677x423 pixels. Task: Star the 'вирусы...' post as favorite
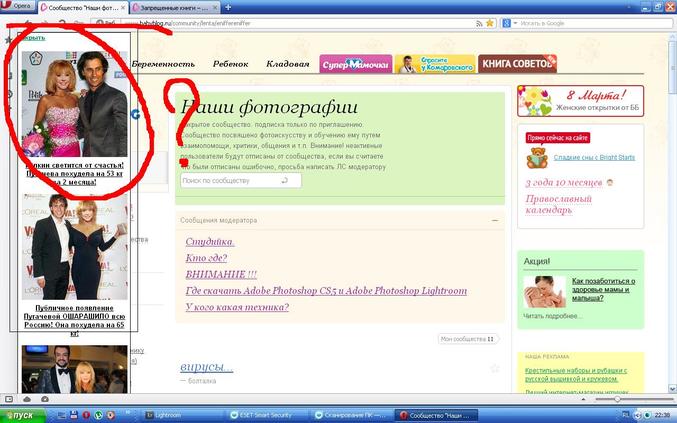tap(494, 368)
